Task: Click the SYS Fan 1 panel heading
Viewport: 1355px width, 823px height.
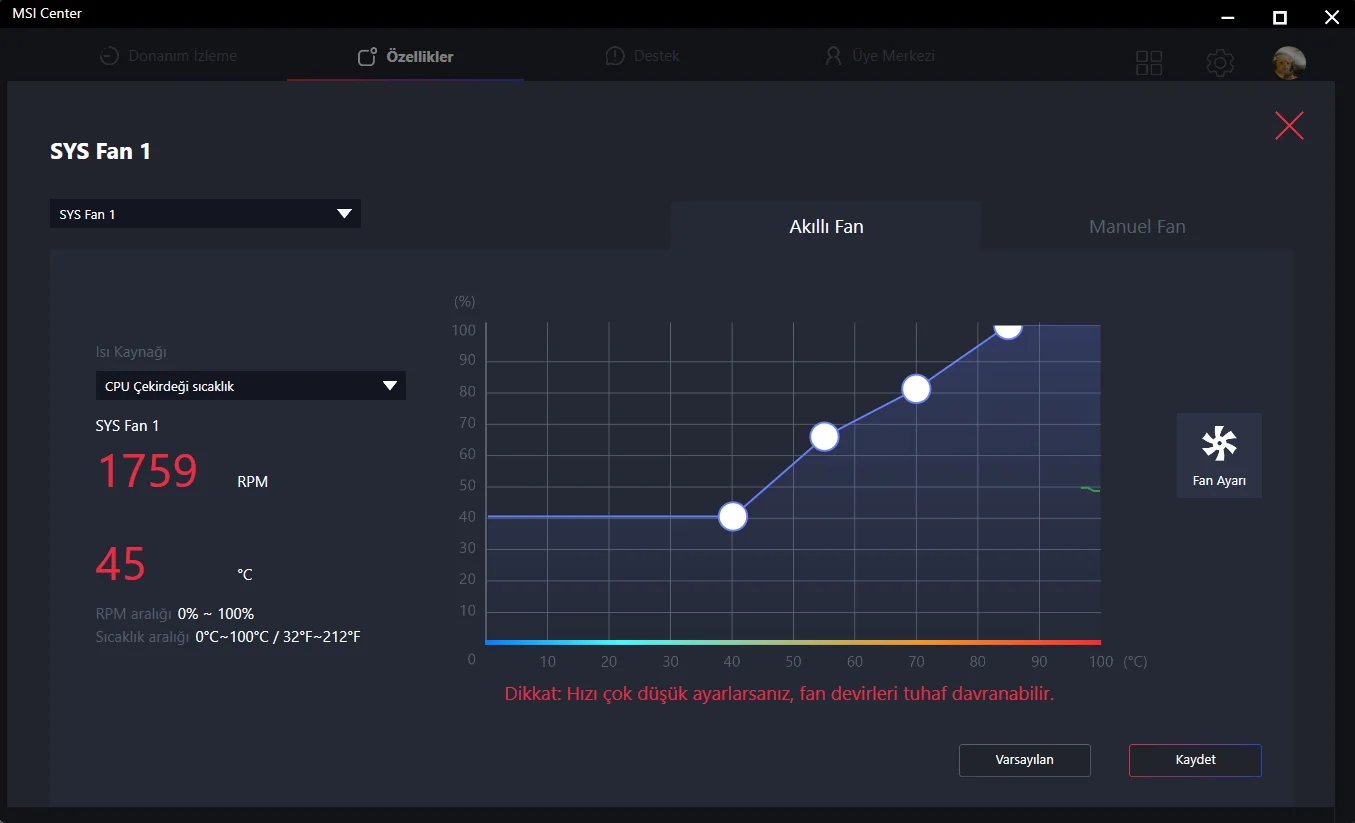Action: point(101,152)
